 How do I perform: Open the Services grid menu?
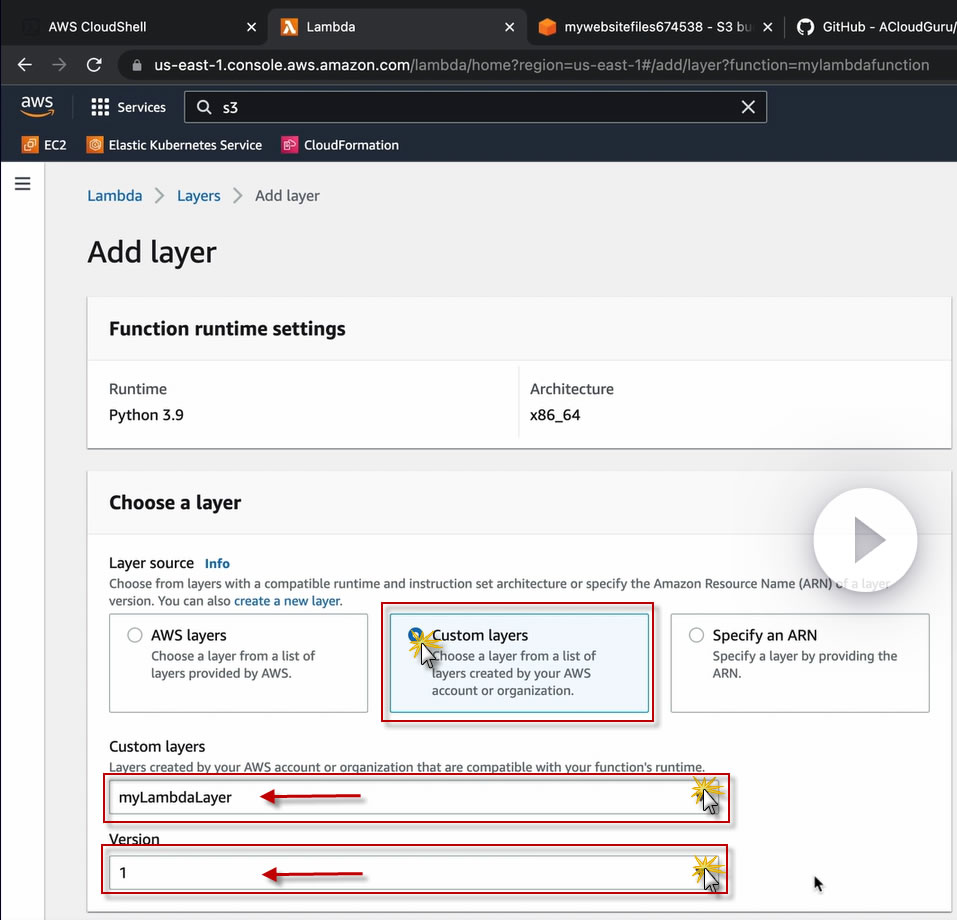click(128, 107)
